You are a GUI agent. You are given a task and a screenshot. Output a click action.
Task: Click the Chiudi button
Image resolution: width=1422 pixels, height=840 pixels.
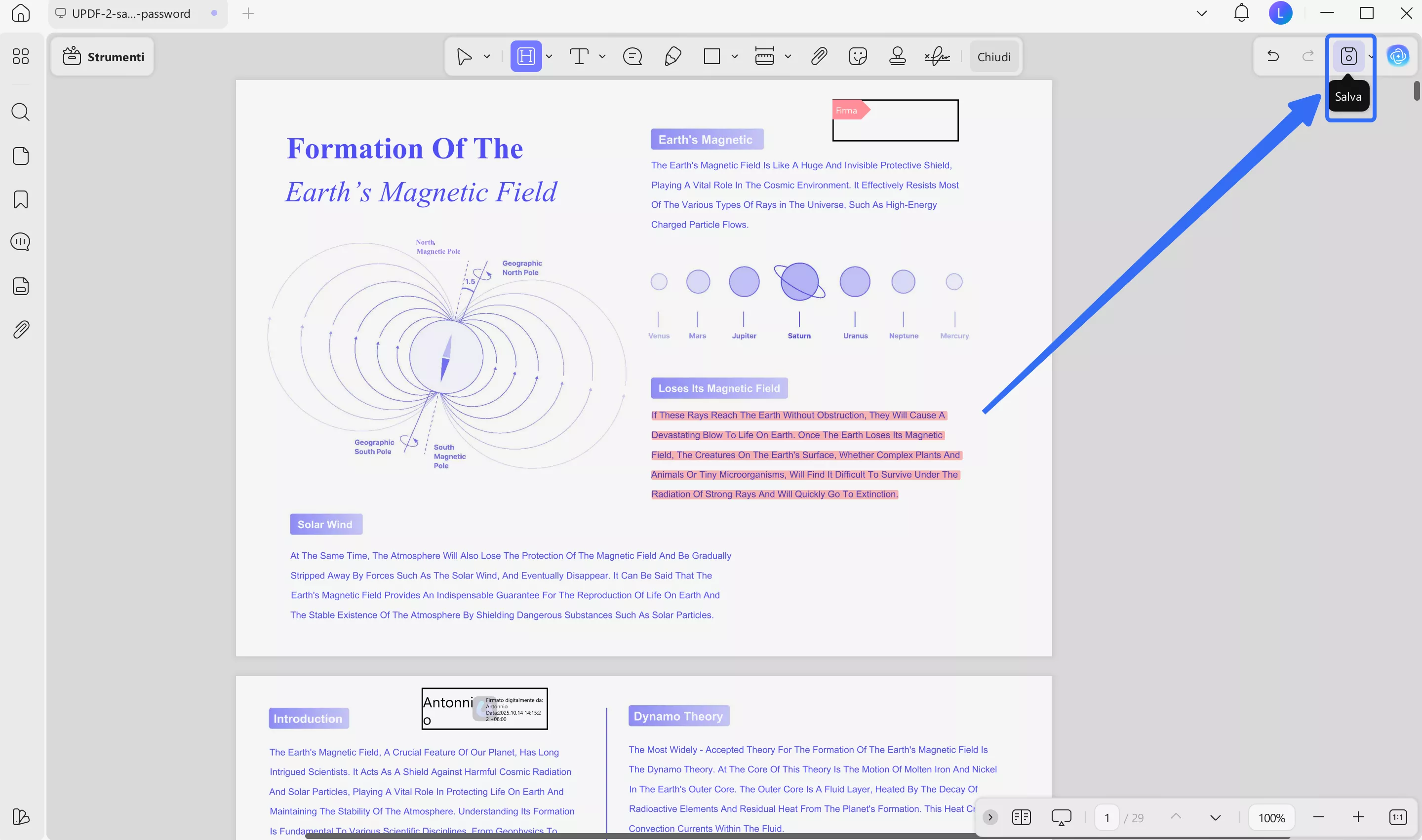click(x=993, y=57)
